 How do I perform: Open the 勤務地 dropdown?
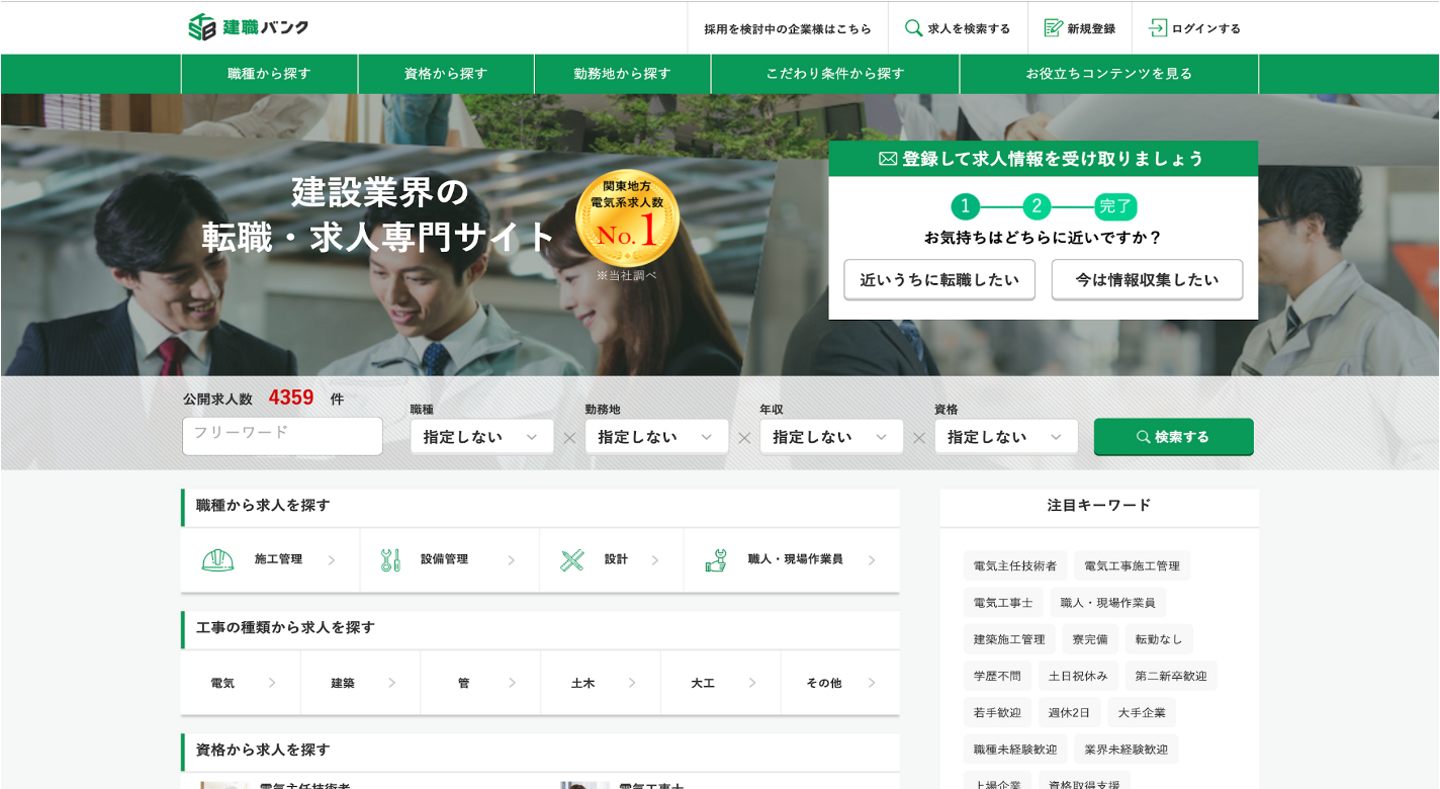(x=657, y=437)
